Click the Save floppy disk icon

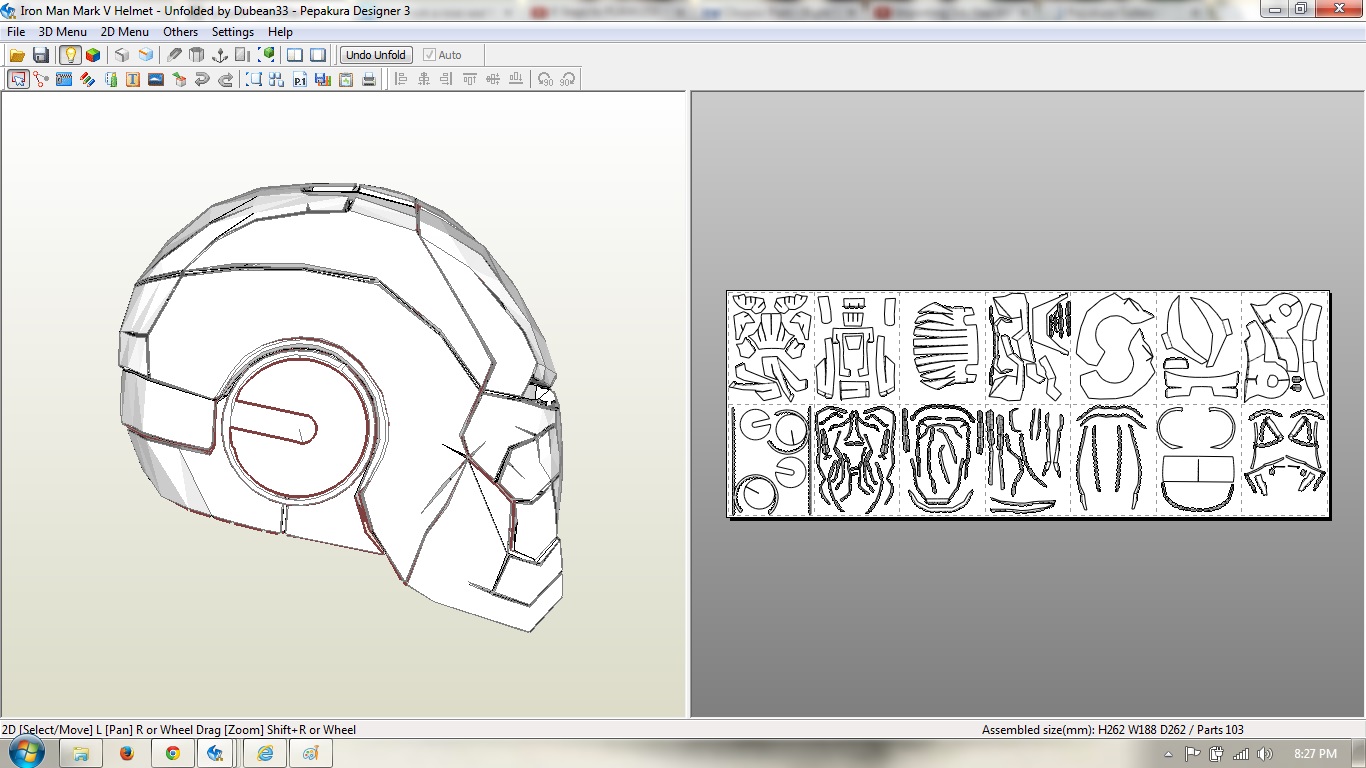(41, 55)
